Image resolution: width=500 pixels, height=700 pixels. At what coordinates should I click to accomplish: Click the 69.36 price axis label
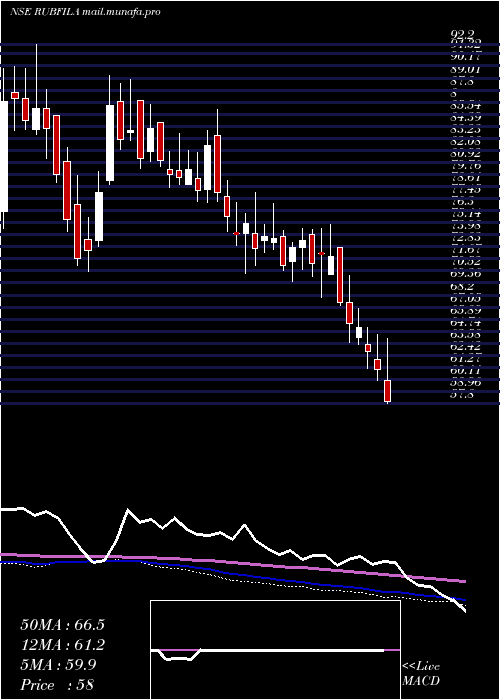465,274
